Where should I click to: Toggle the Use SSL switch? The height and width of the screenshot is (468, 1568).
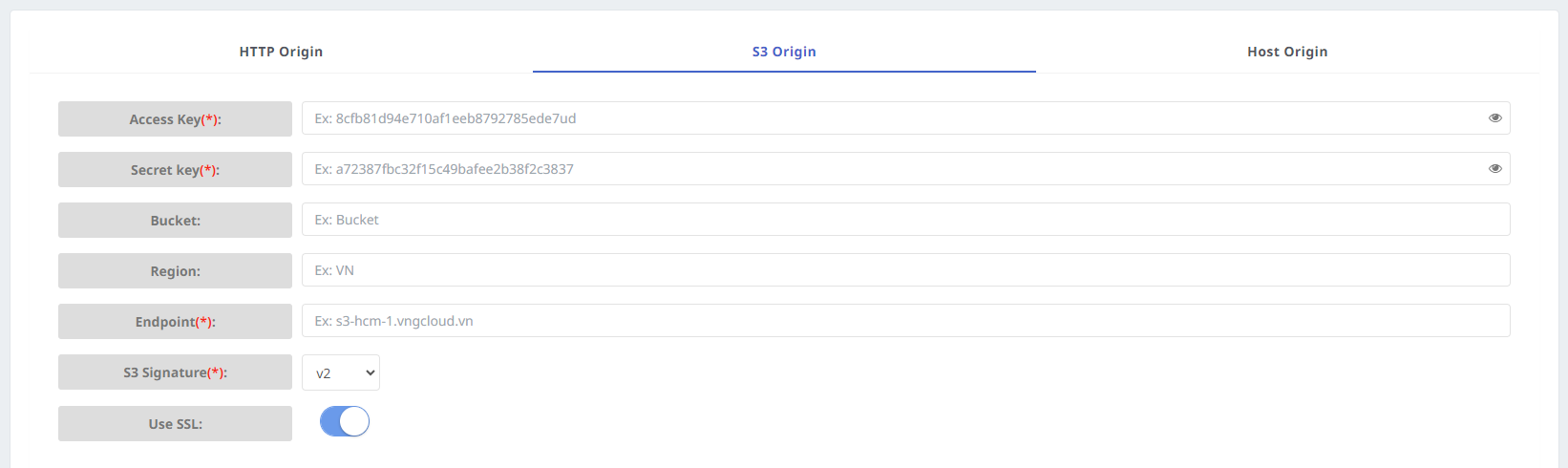tap(345, 422)
